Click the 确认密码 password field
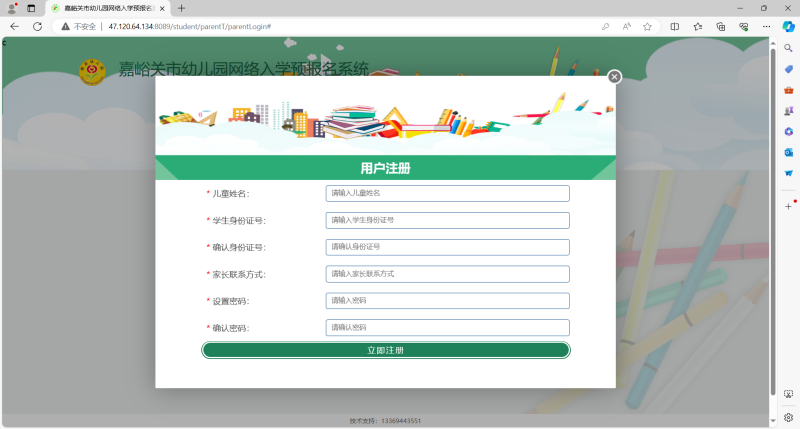This screenshot has width=800, height=429. click(447, 328)
